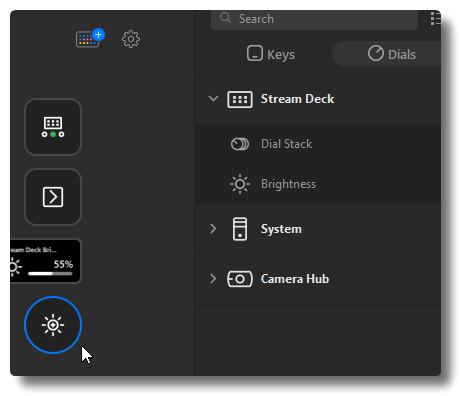461x396 pixels.
Task: Switch to the Keys tab
Action: point(271,54)
